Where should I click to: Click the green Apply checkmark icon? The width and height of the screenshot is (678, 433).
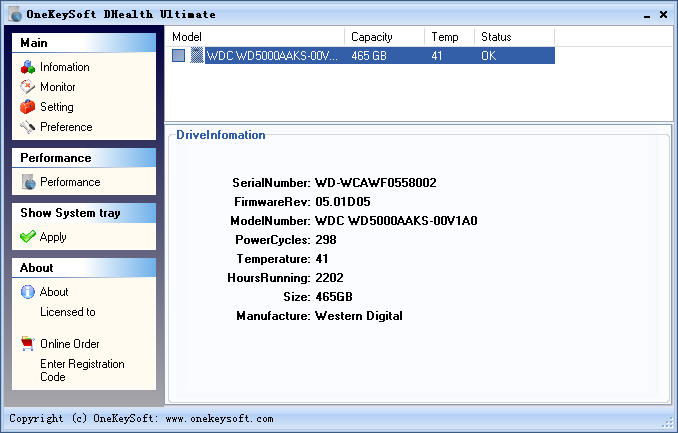pos(28,237)
